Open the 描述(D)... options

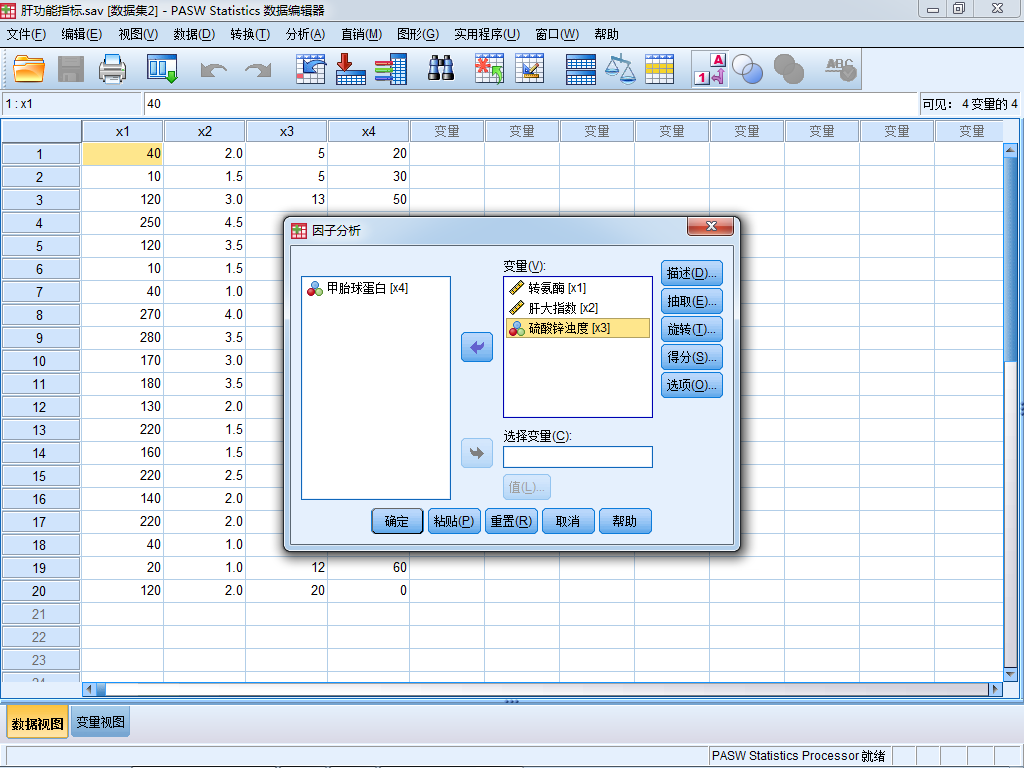[x=692, y=273]
